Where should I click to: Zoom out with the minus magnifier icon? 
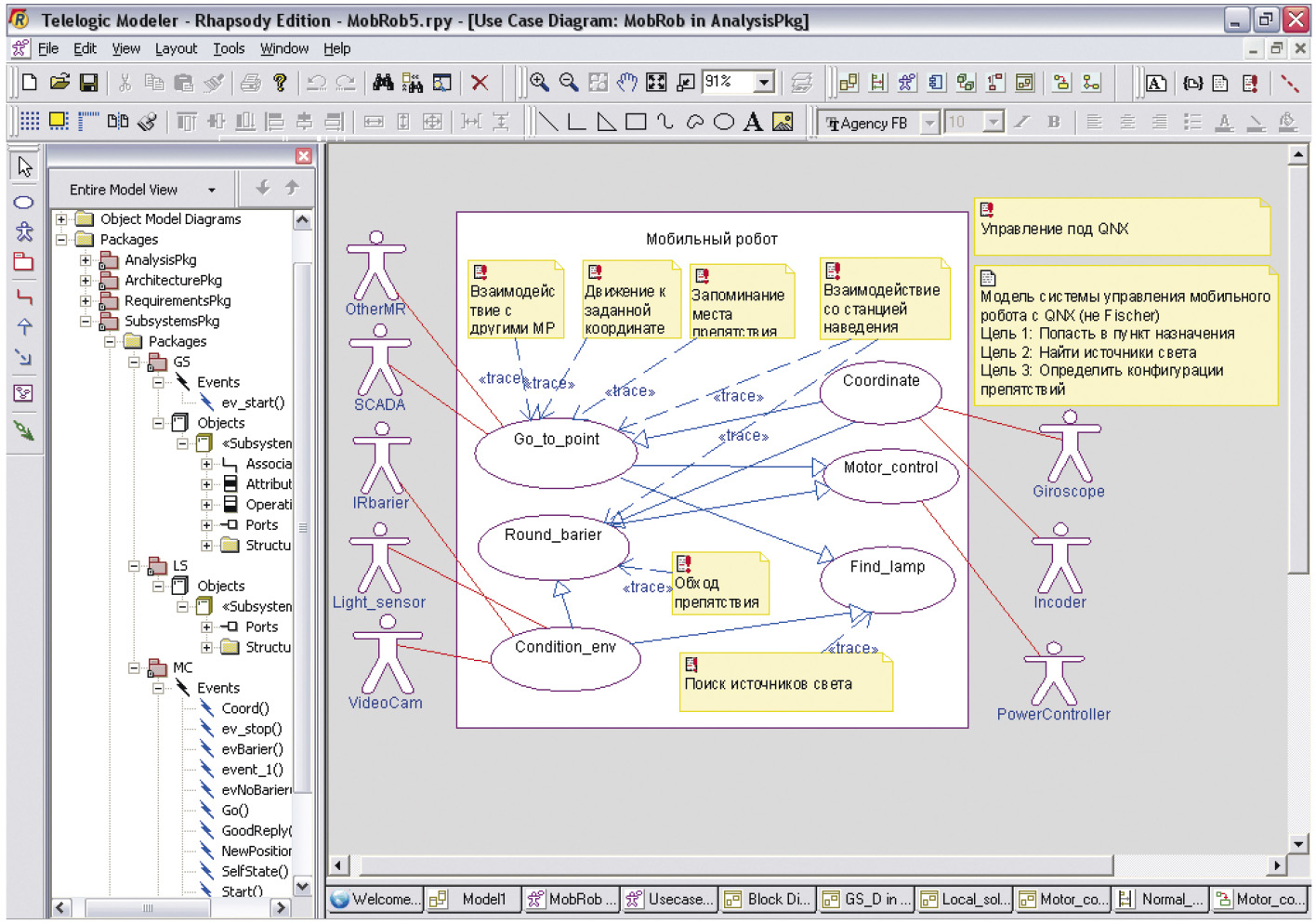tap(569, 83)
